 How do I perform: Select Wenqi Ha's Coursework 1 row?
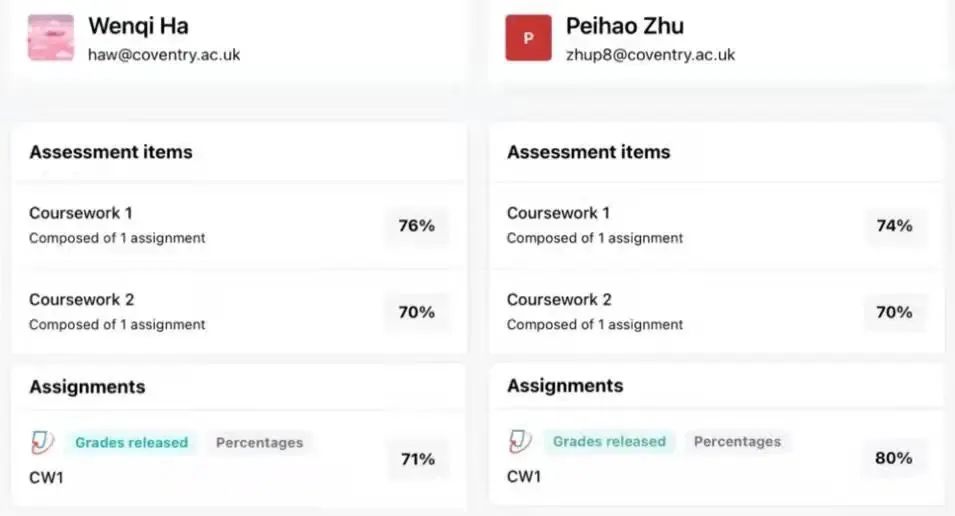click(239, 225)
